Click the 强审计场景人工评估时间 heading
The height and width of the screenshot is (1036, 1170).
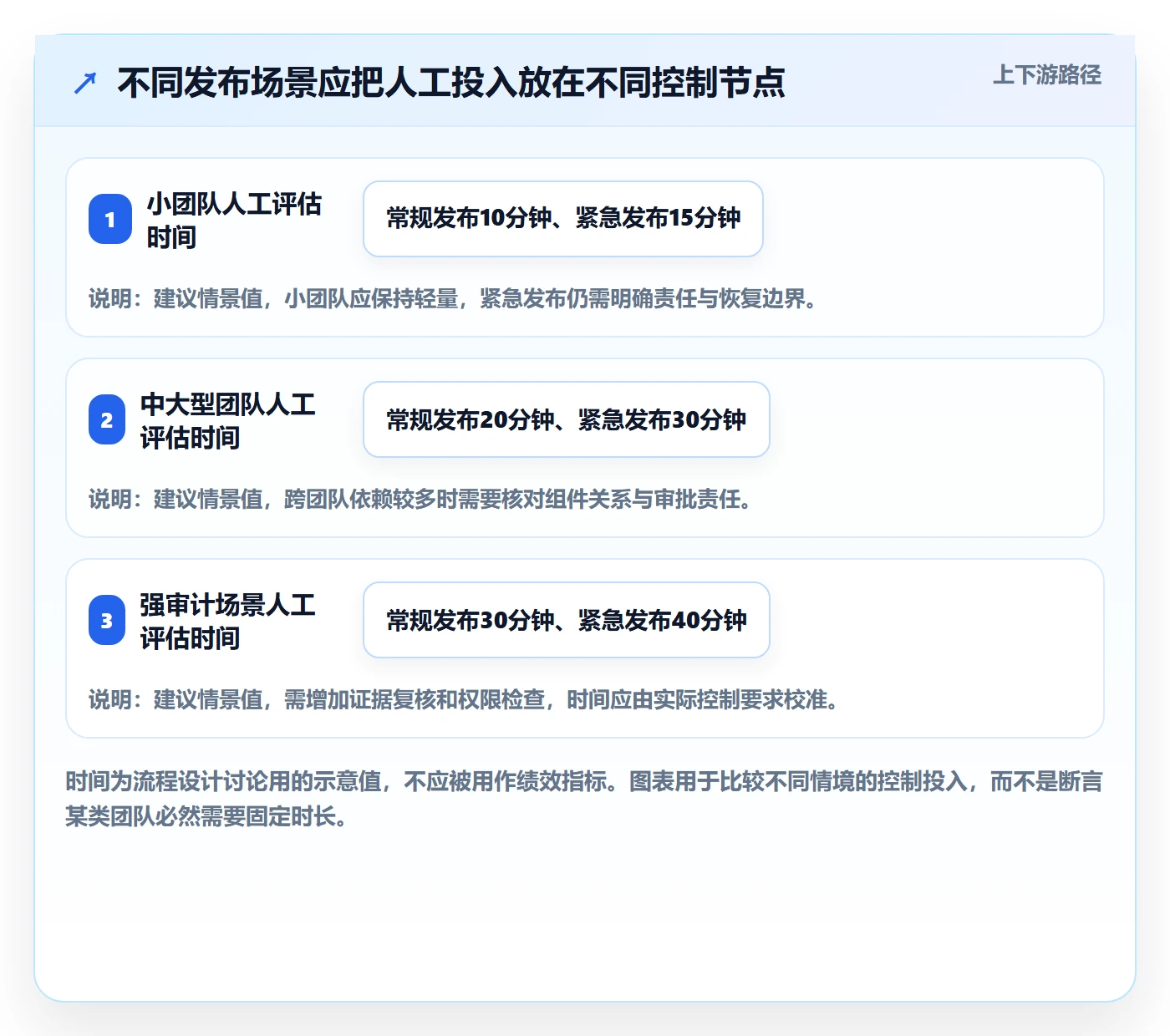coord(228,621)
